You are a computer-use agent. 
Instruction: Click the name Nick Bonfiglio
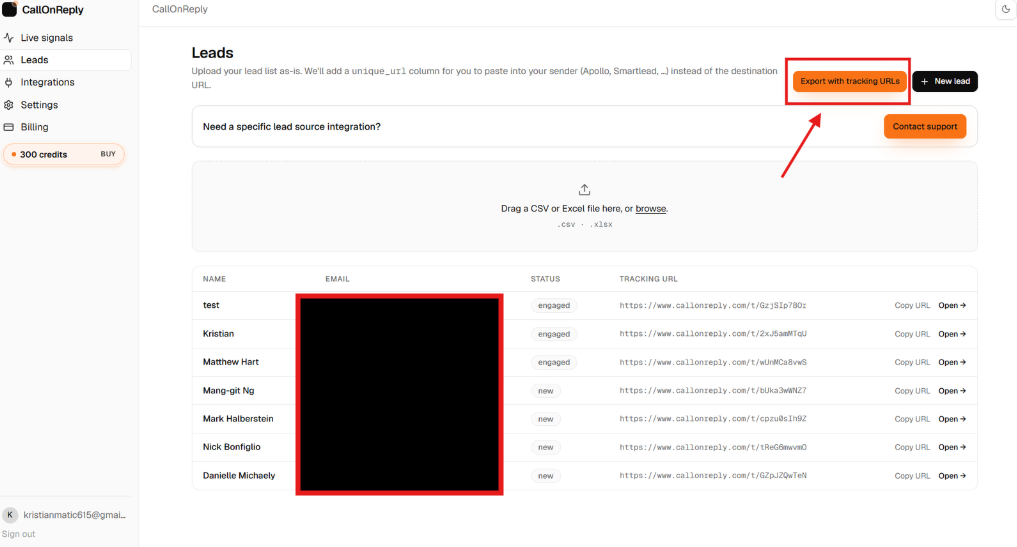click(x=232, y=447)
